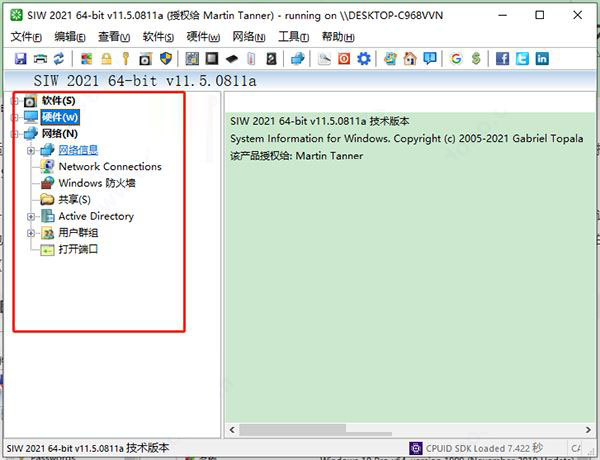Screen dimensions: 600x460
Task: Click the black memory module icon
Action: pos(232,59)
